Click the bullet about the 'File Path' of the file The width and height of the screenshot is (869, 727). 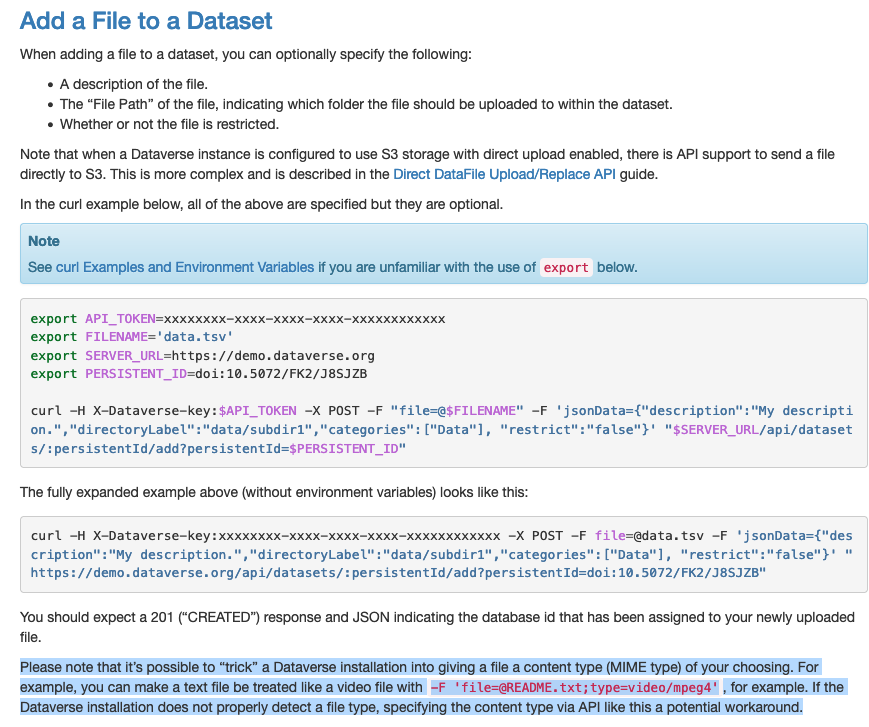[x=366, y=104]
